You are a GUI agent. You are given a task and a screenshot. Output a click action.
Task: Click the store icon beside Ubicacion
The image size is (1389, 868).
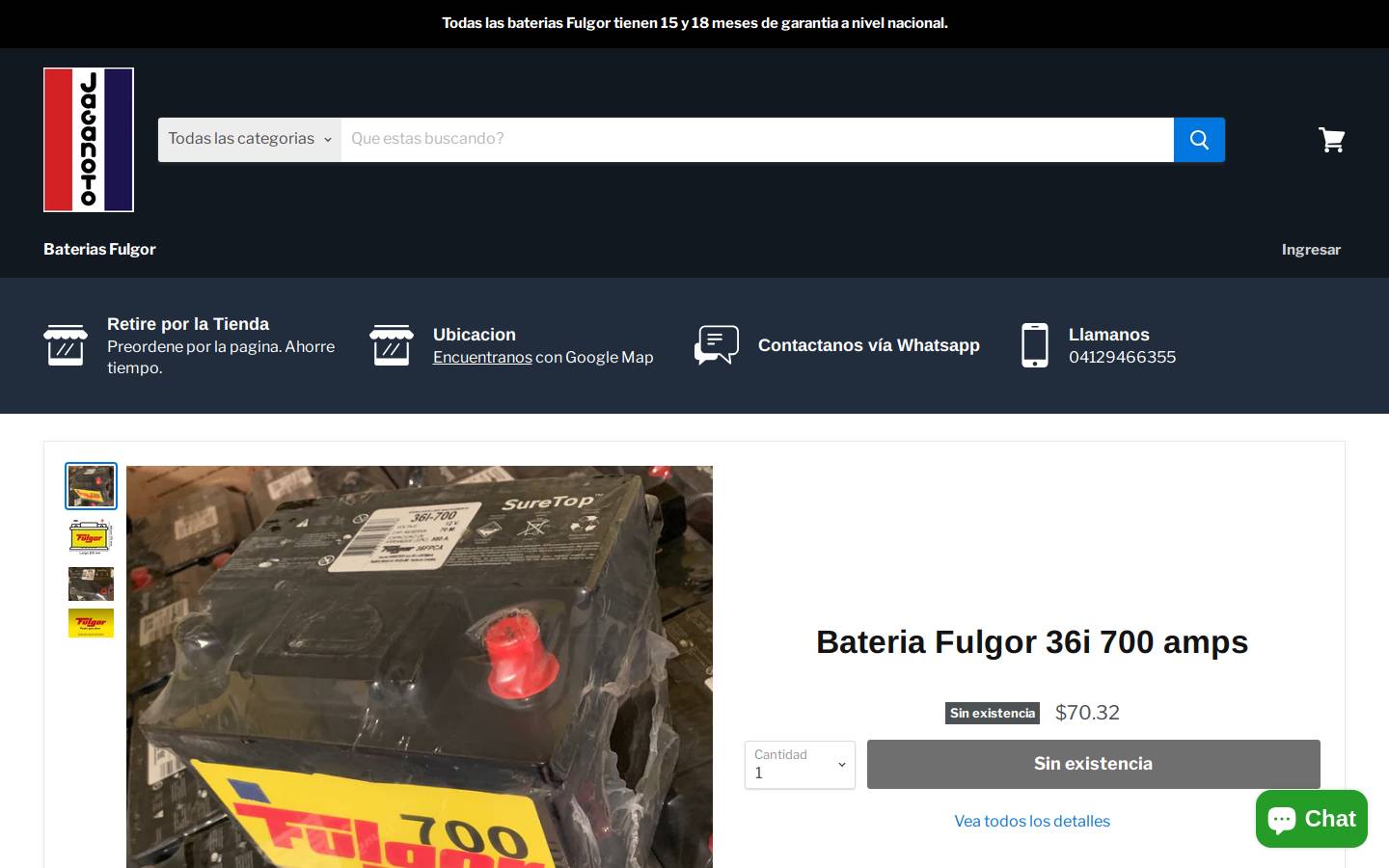(x=392, y=345)
